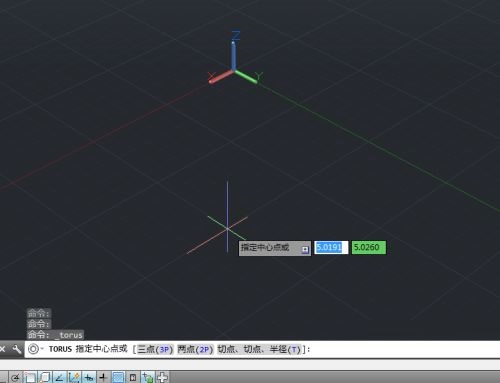500x383 pixels.
Task: Click the highlighted 5.0191 dynamic input field
Action: click(x=331, y=247)
